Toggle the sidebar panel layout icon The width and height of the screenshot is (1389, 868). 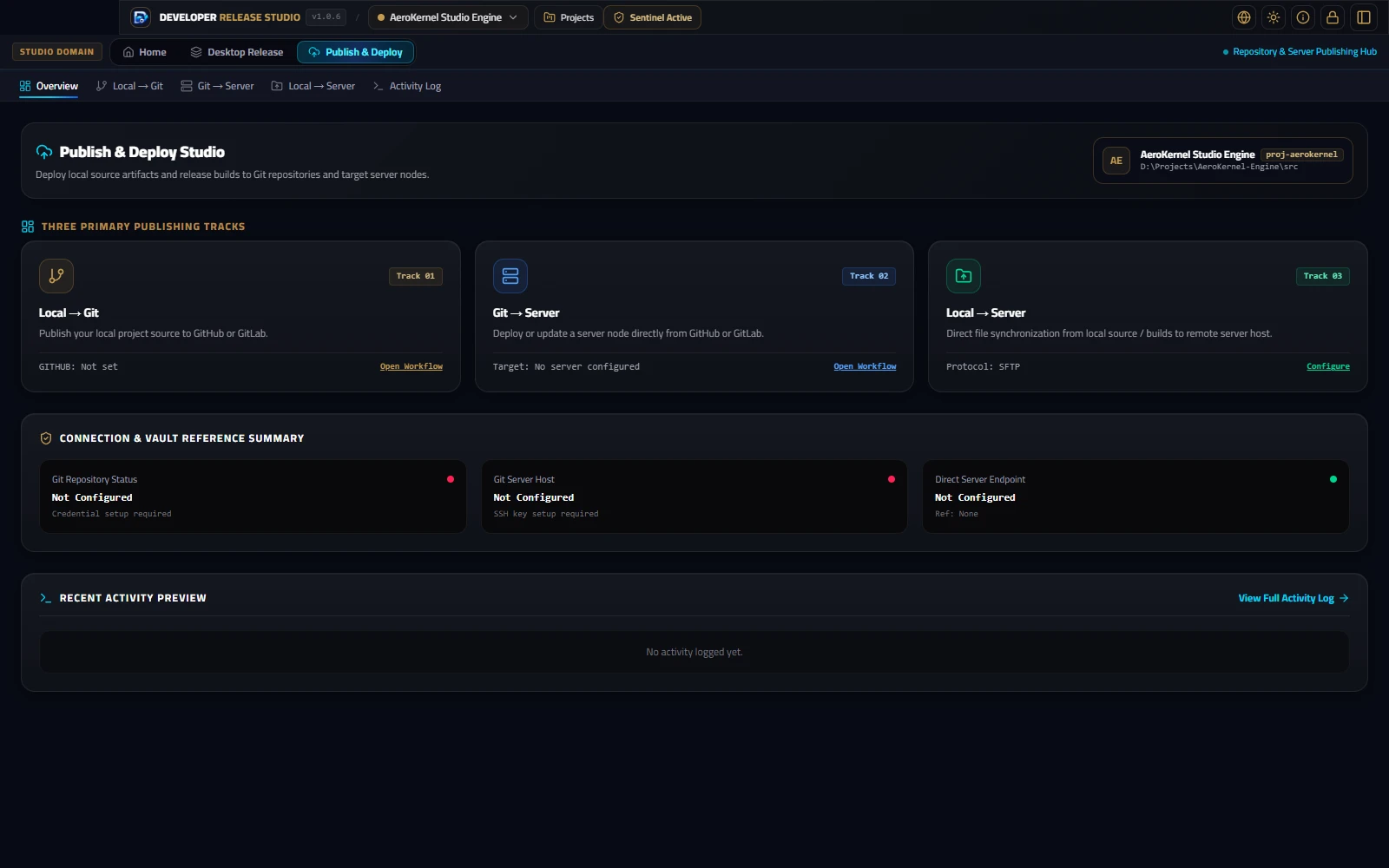click(x=1364, y=17)
